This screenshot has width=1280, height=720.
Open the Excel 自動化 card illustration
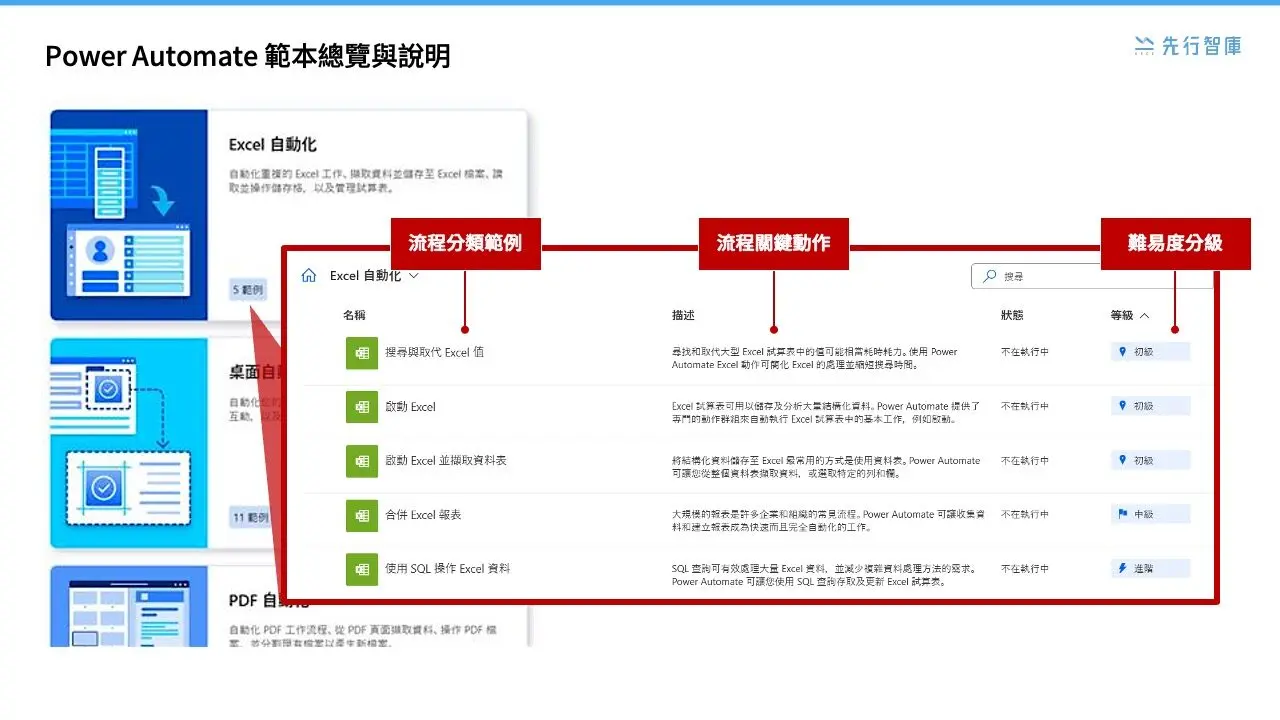click(129, 215)
